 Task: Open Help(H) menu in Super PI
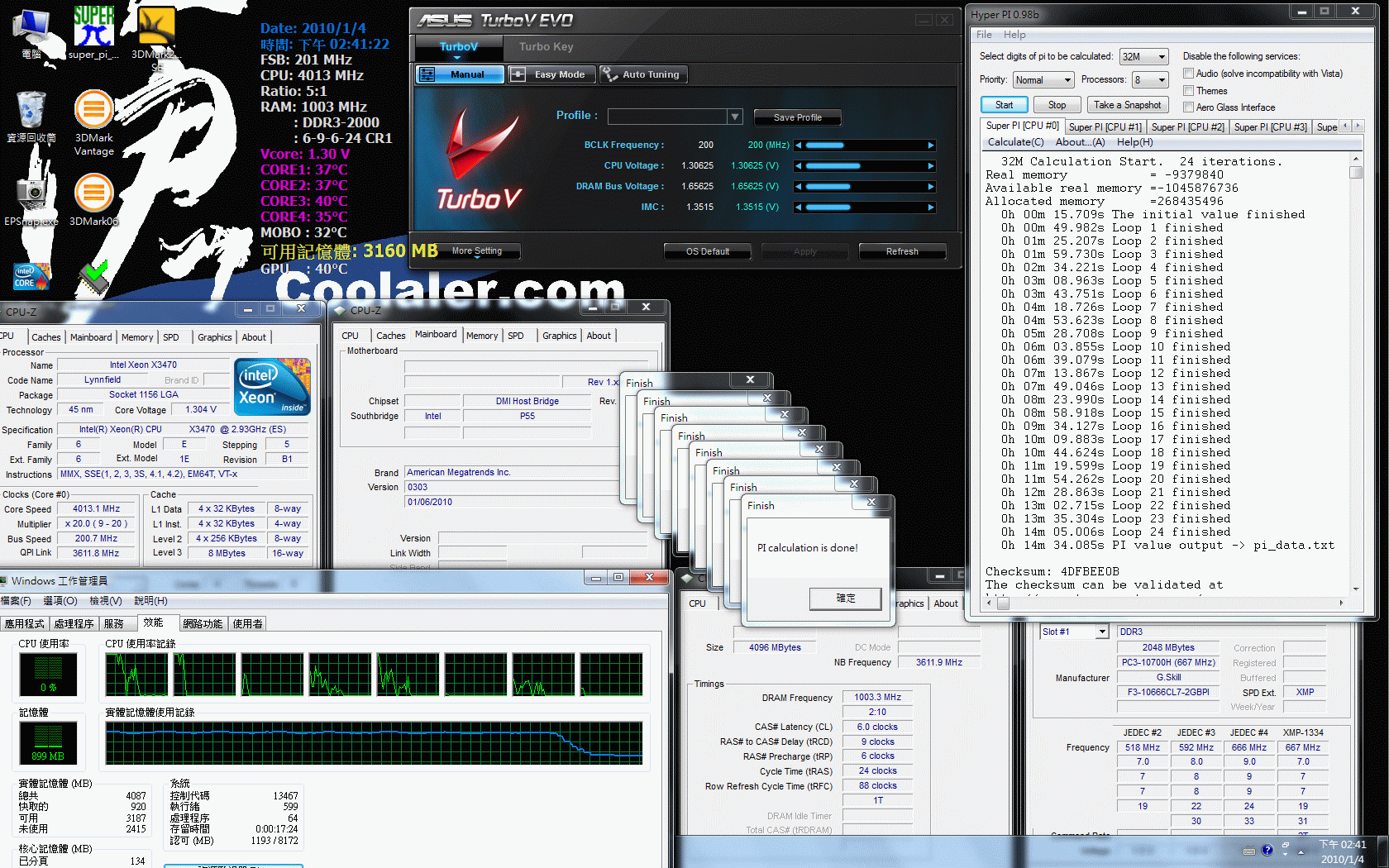1135,142
